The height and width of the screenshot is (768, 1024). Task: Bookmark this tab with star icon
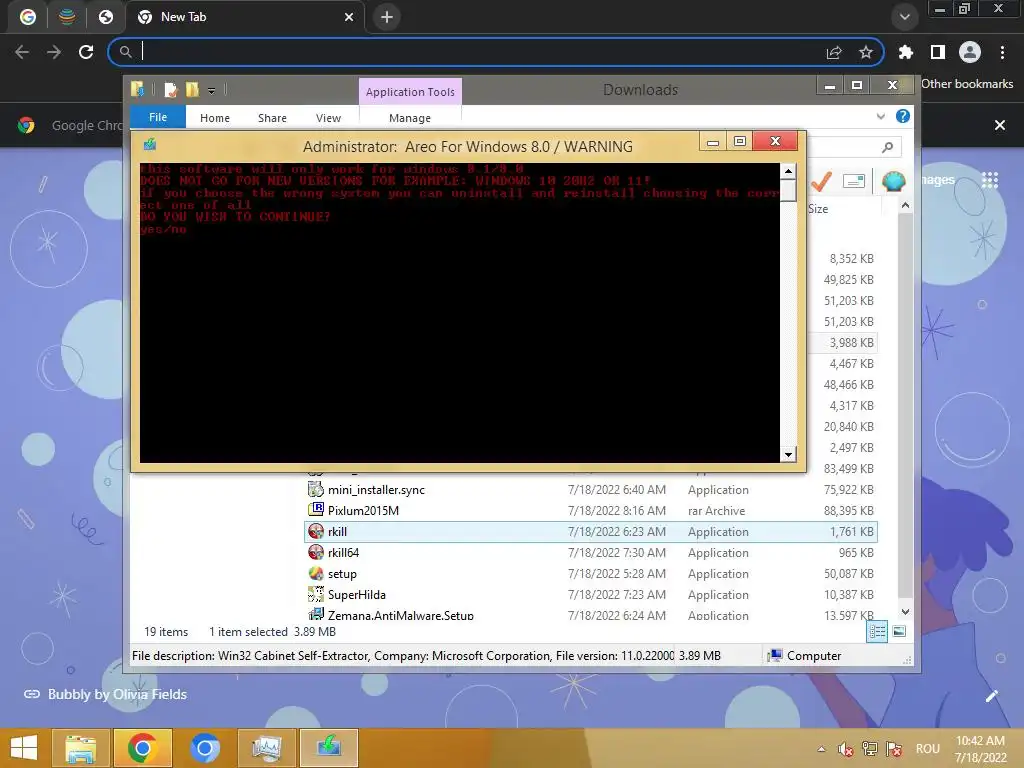pyautogui.click(x=866, y=52)
